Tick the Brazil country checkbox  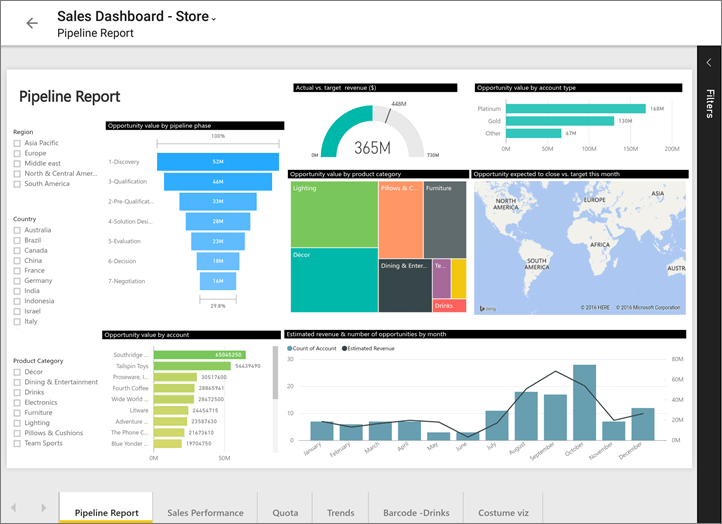click(17, 241)
